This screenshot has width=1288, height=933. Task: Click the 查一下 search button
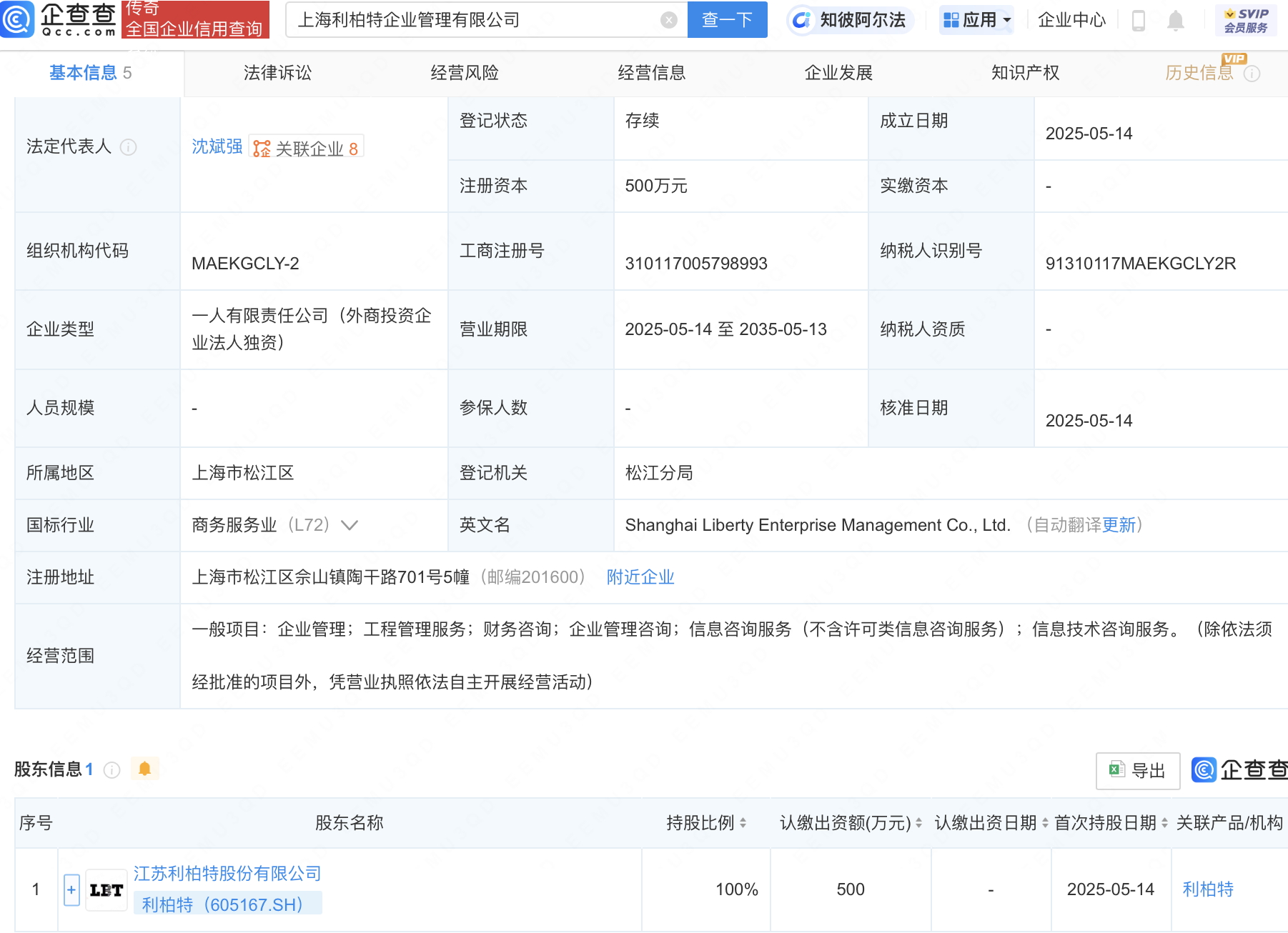(x=727, y=20)
